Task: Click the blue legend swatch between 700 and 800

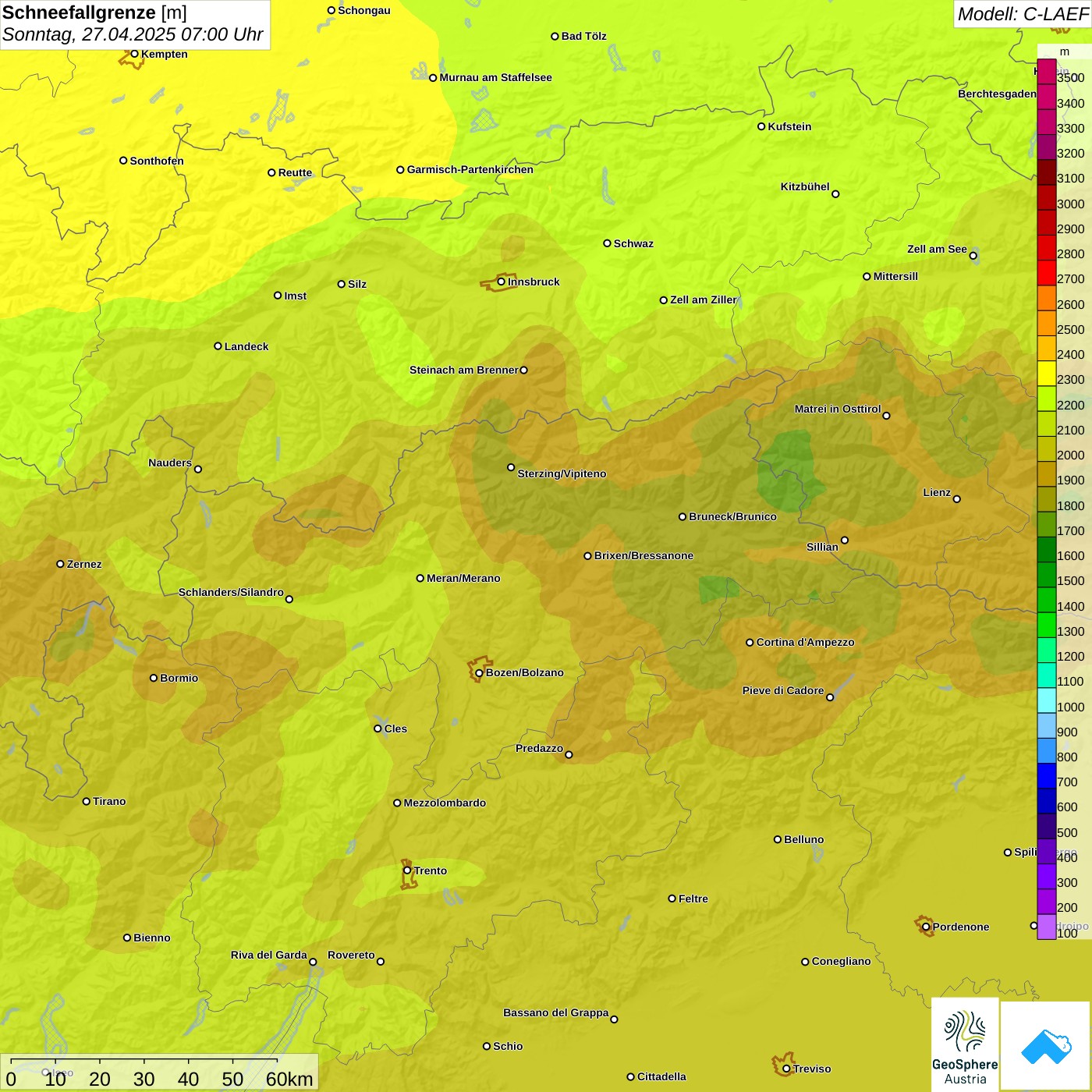Action: (x=1047, y=775)
